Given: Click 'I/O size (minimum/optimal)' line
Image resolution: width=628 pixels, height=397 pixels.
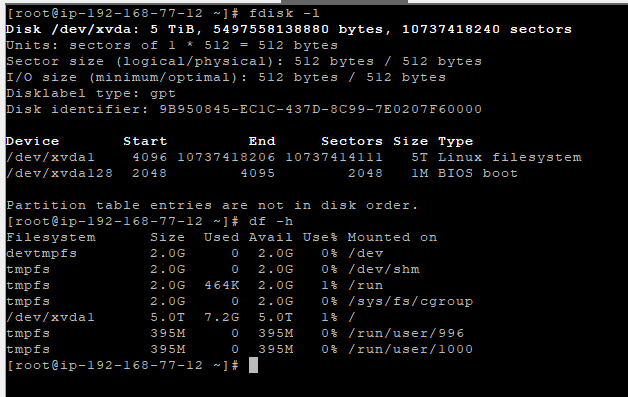Looking at the screenshot, I should (x=225, y=77).
